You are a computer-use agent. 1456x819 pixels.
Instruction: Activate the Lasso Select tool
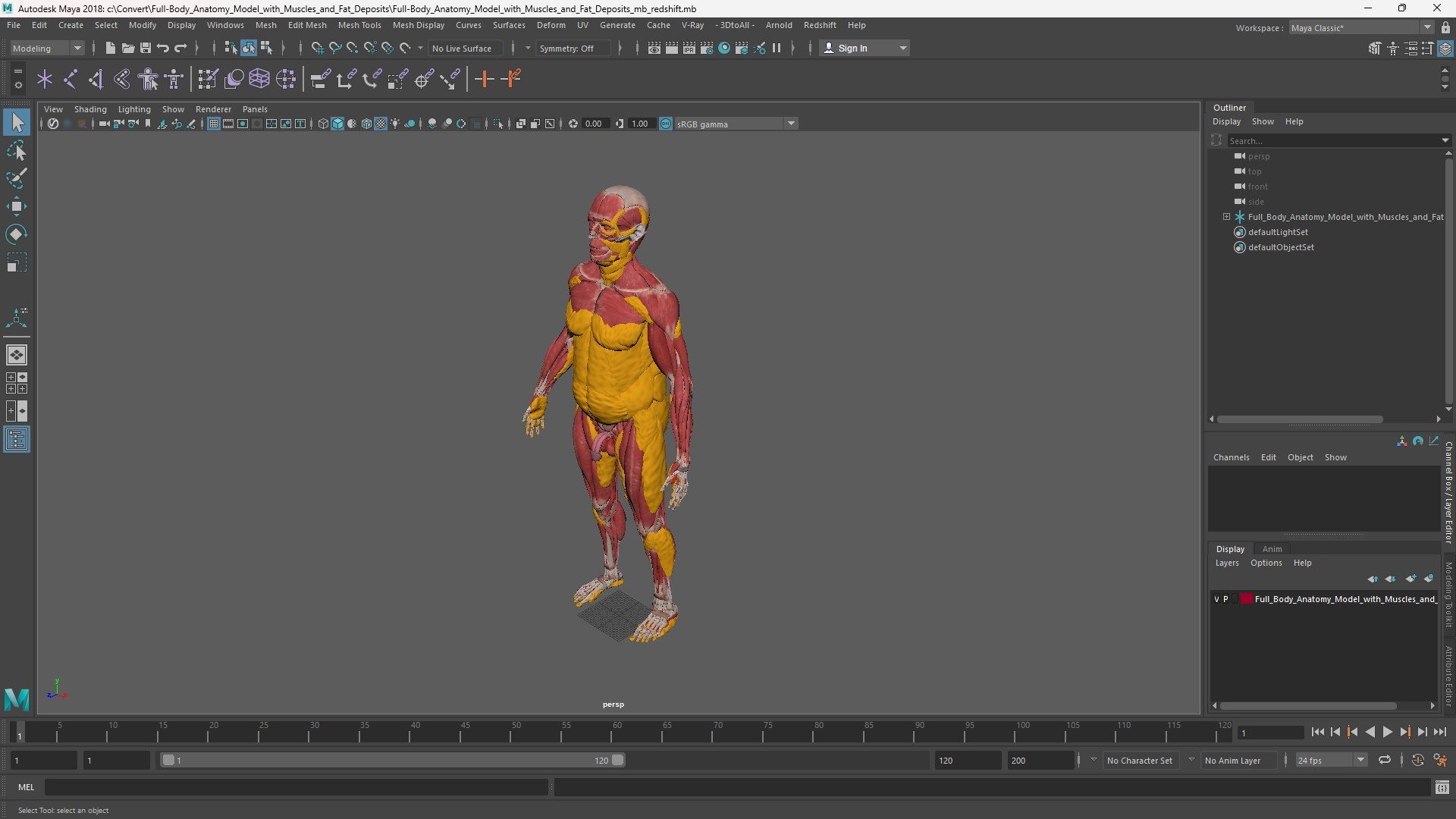point(17,150)
